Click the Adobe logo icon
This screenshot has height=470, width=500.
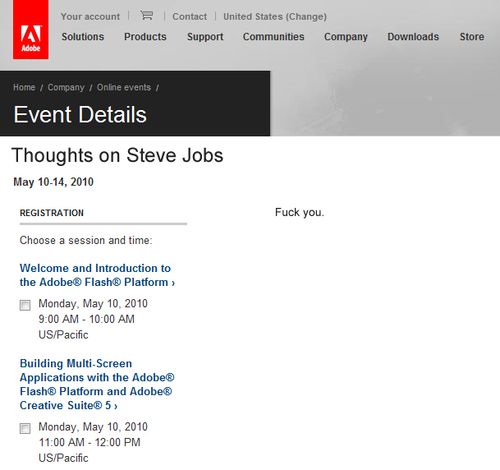[31, 29]
